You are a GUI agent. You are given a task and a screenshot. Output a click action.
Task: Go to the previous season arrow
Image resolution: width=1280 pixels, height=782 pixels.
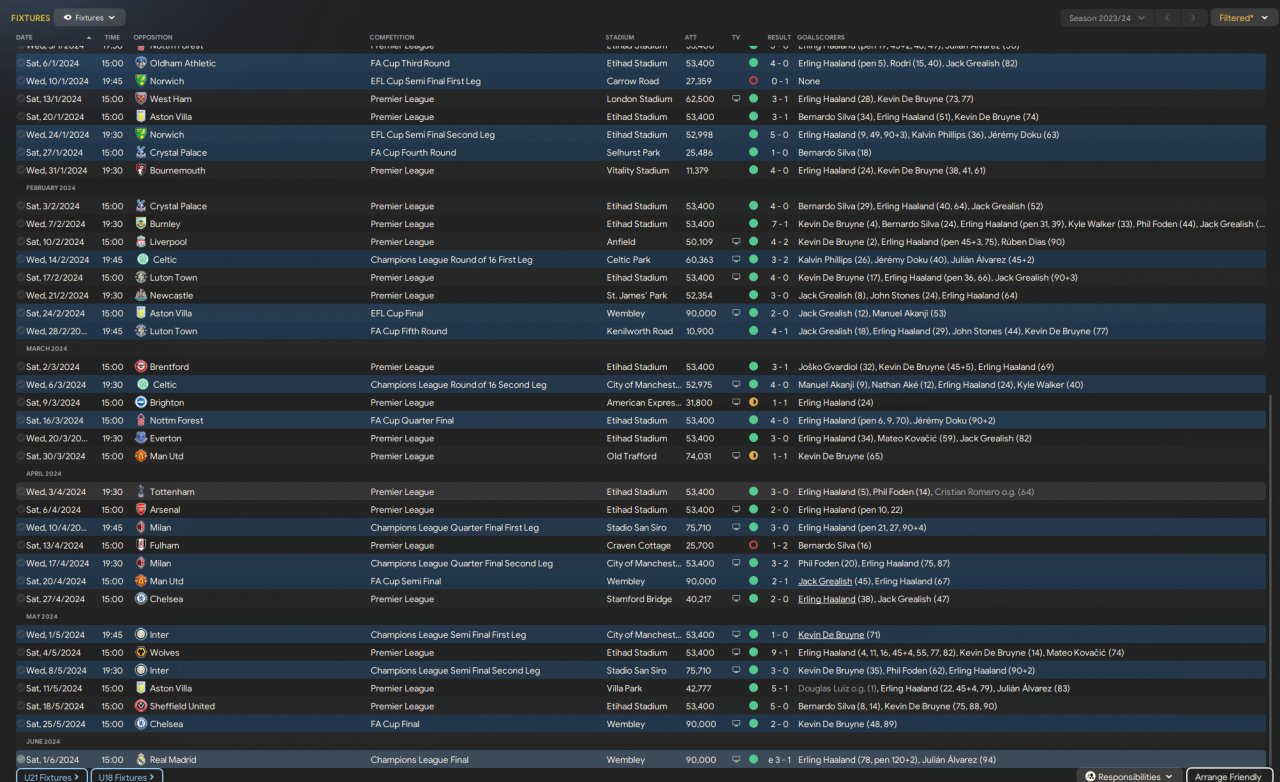(1168, 18)
